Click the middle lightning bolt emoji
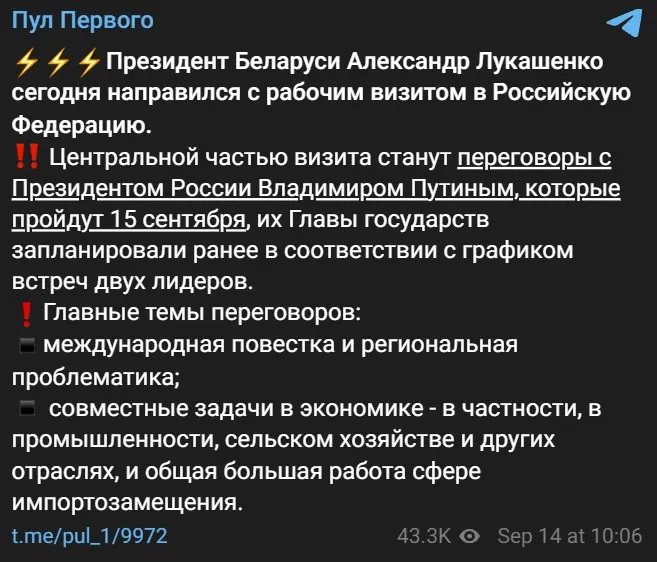 click(59, 65)
